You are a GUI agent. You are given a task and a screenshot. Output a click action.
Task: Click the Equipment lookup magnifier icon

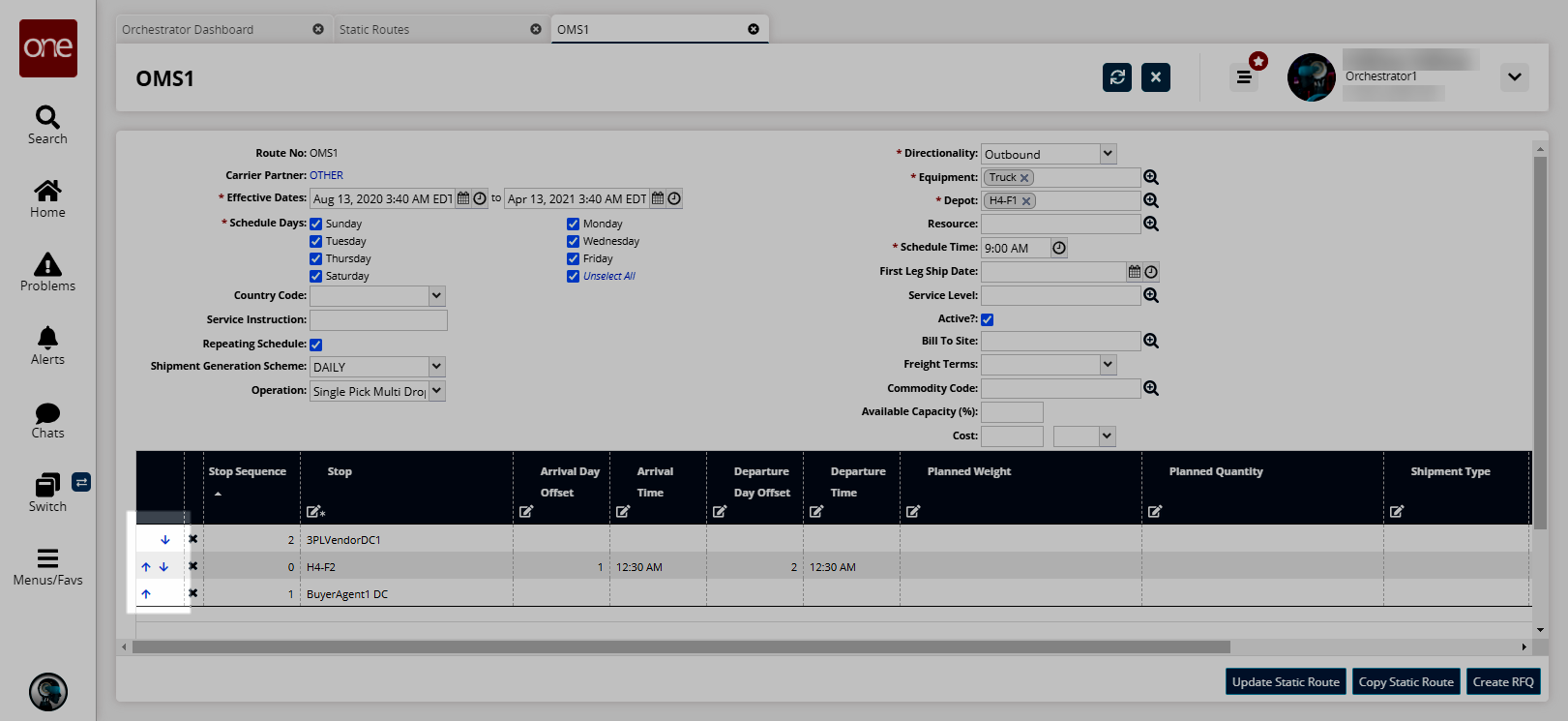1151,177
